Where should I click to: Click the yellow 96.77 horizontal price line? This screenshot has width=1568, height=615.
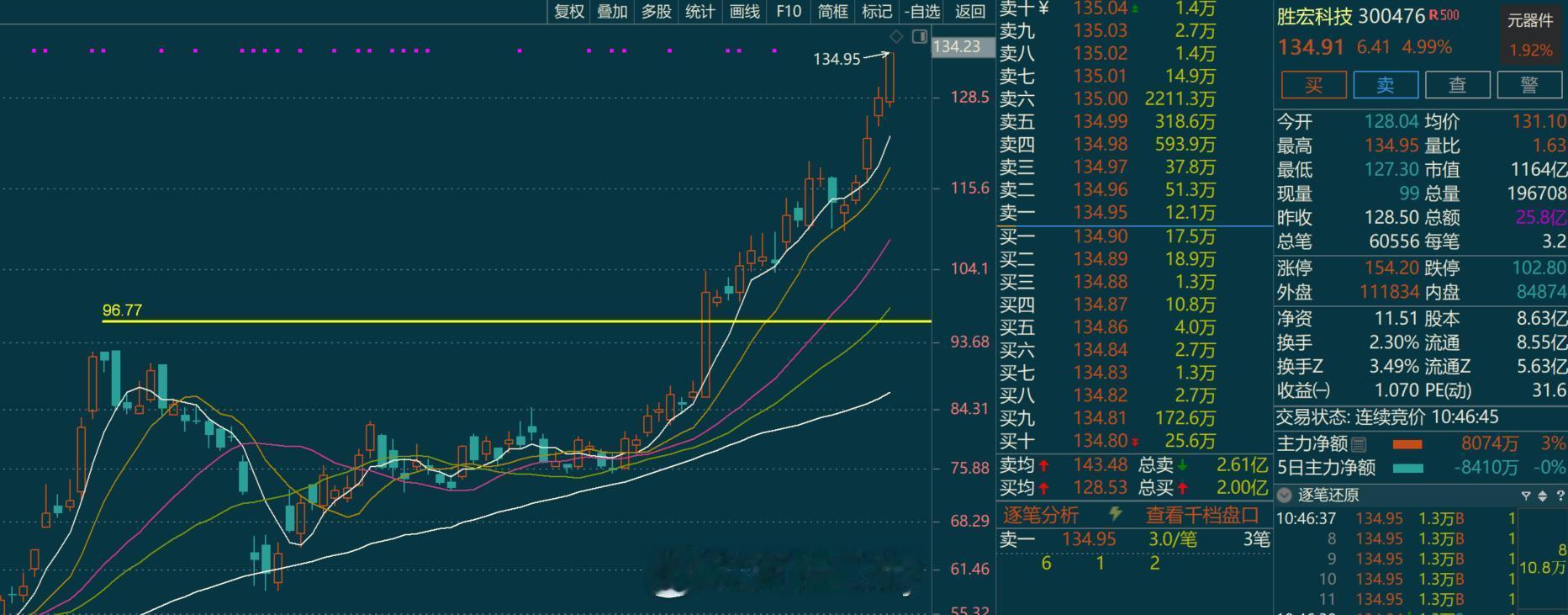(516, 321)
